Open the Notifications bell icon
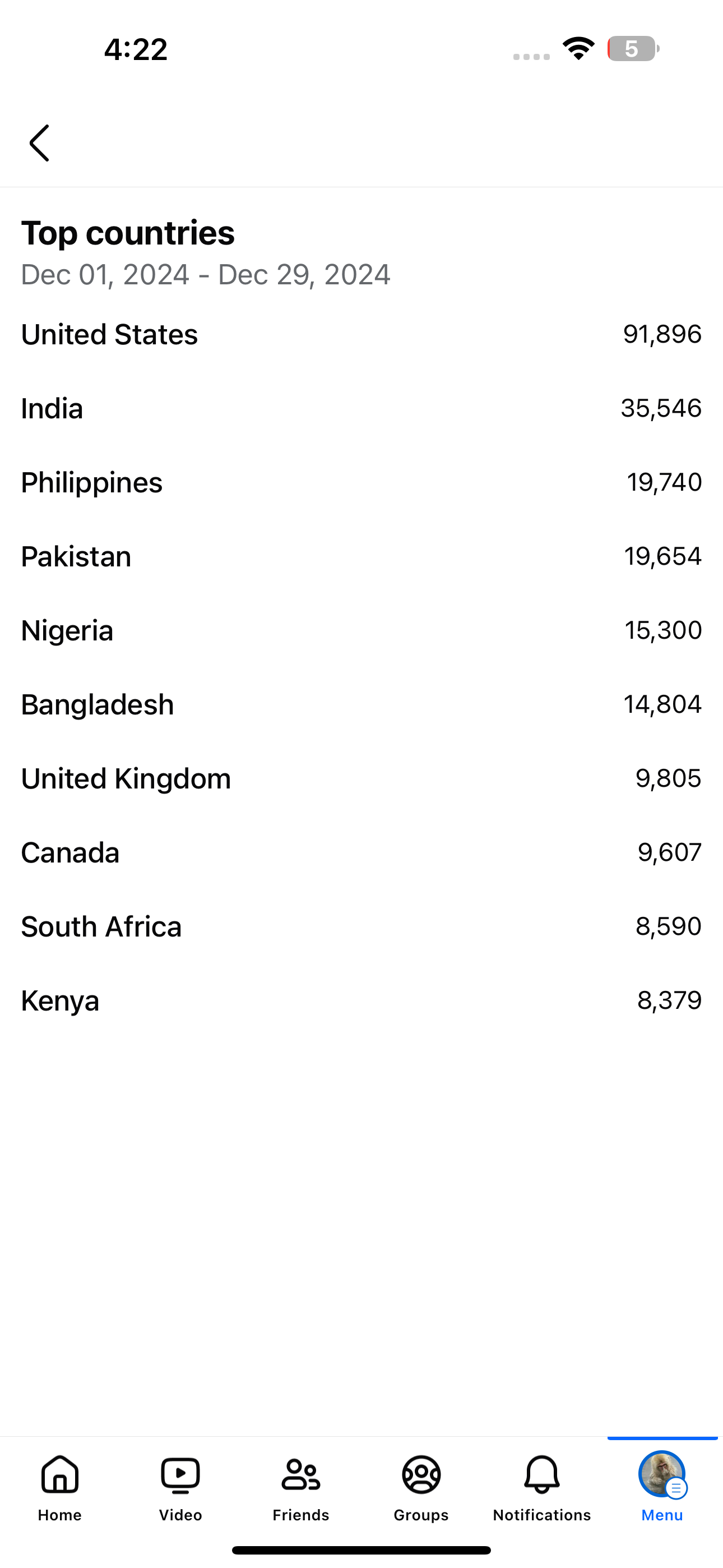 (541, 1475)
